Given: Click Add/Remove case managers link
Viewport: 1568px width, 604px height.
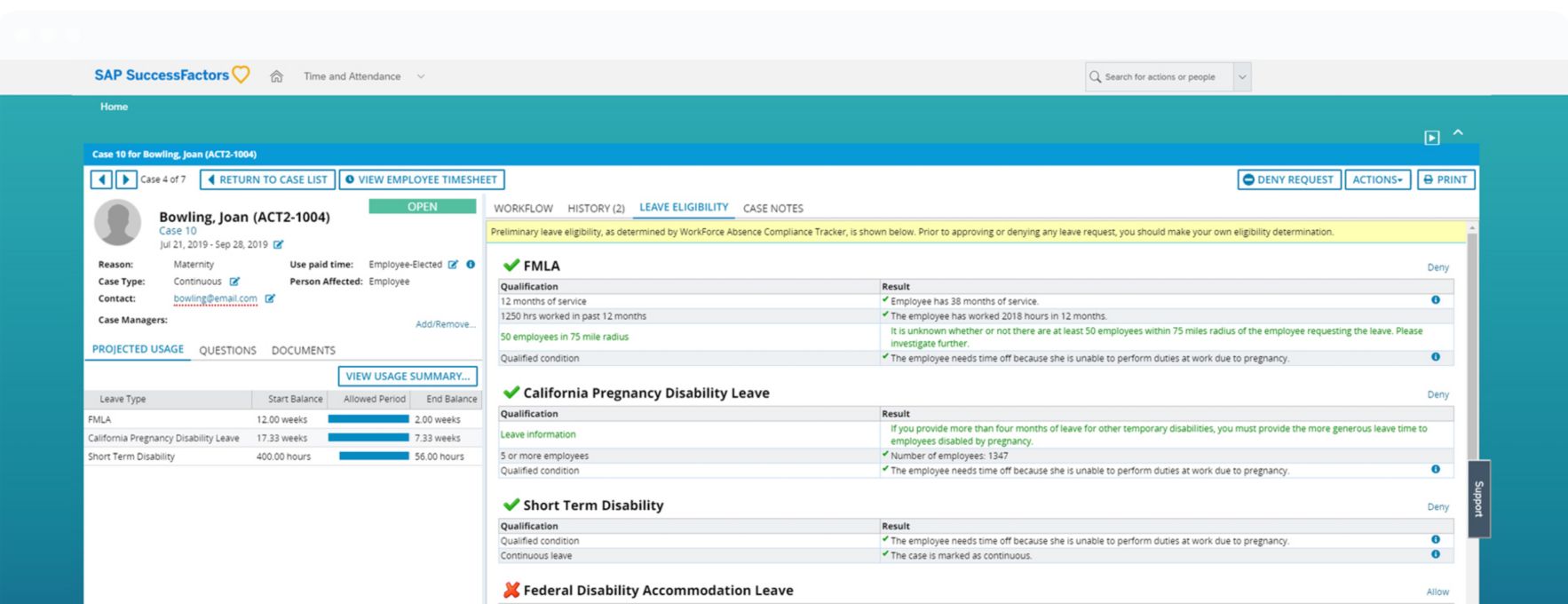Looking at the screenshot, I should [x=445, y=324].
